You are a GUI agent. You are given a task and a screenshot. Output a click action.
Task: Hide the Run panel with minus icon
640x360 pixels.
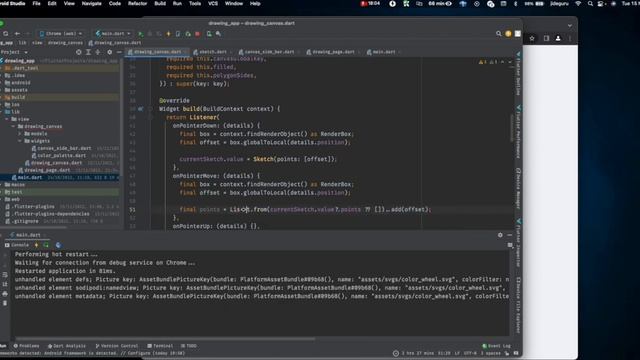509,235
